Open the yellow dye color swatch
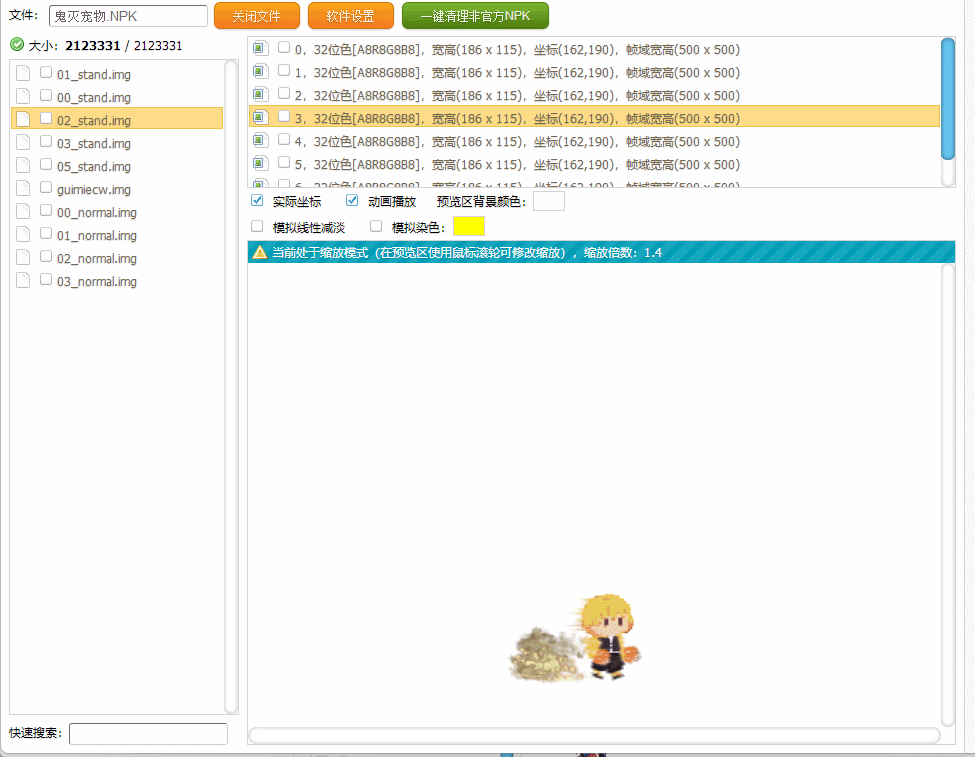Image resolution: width=975 pixels, height=757 pixels. pos(469,226)
